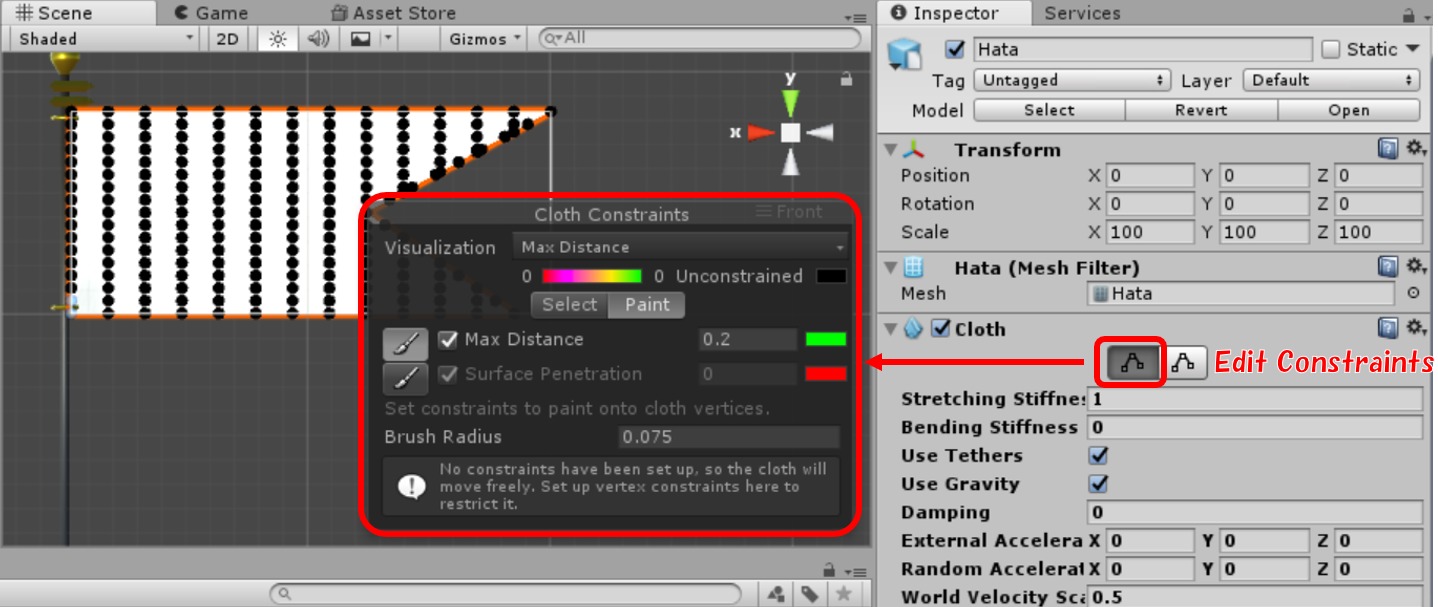
Task: Click the Revert model button
Action: point(1200,110)
